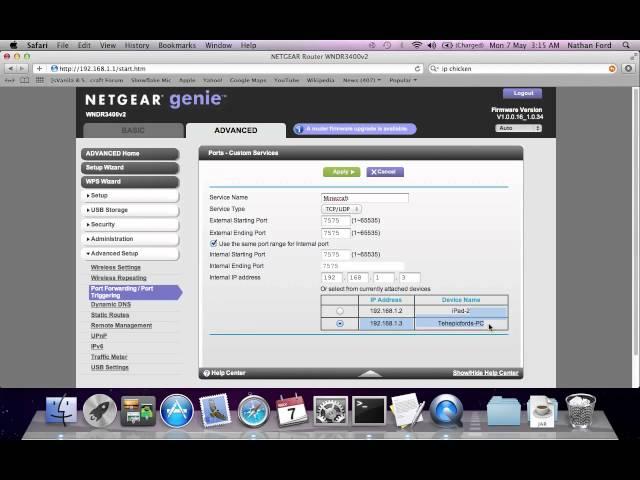
Task: Open the App Store dock icon
Action: [x=176, y=411]
